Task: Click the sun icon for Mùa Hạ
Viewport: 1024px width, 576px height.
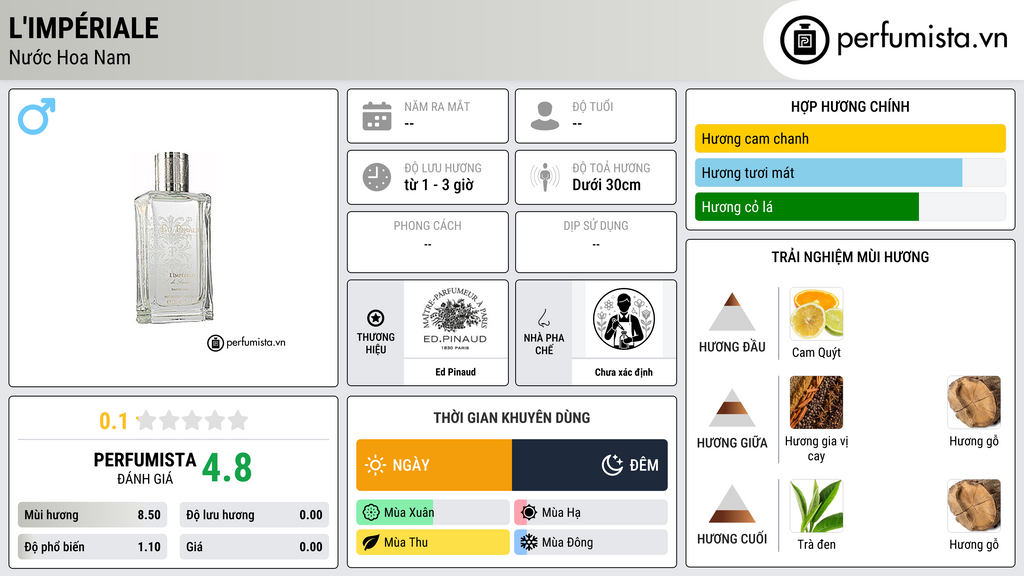Action: click(x=529, y=513)
